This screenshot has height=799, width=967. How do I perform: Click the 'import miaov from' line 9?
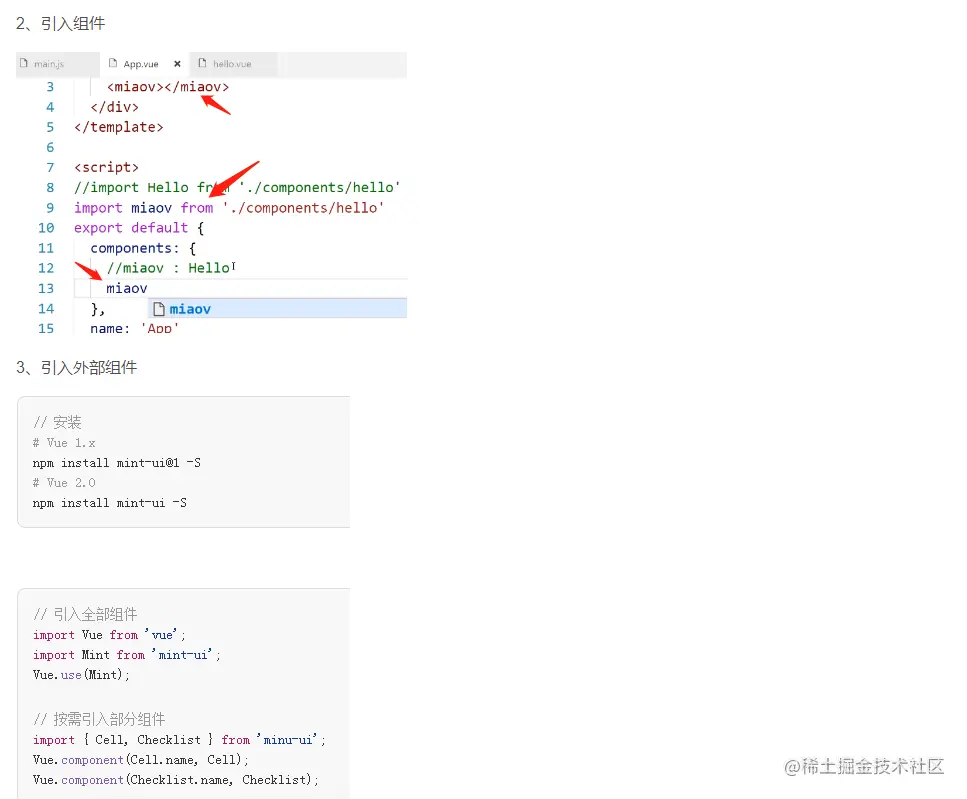pyautogui.click(x=229, y=208)
